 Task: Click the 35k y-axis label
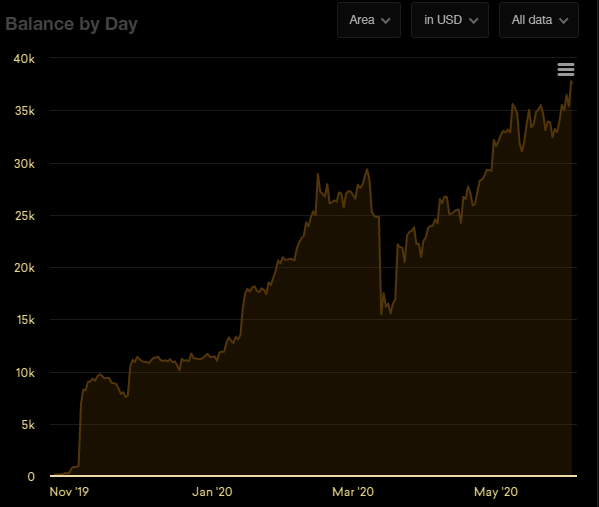click(24, 111)
